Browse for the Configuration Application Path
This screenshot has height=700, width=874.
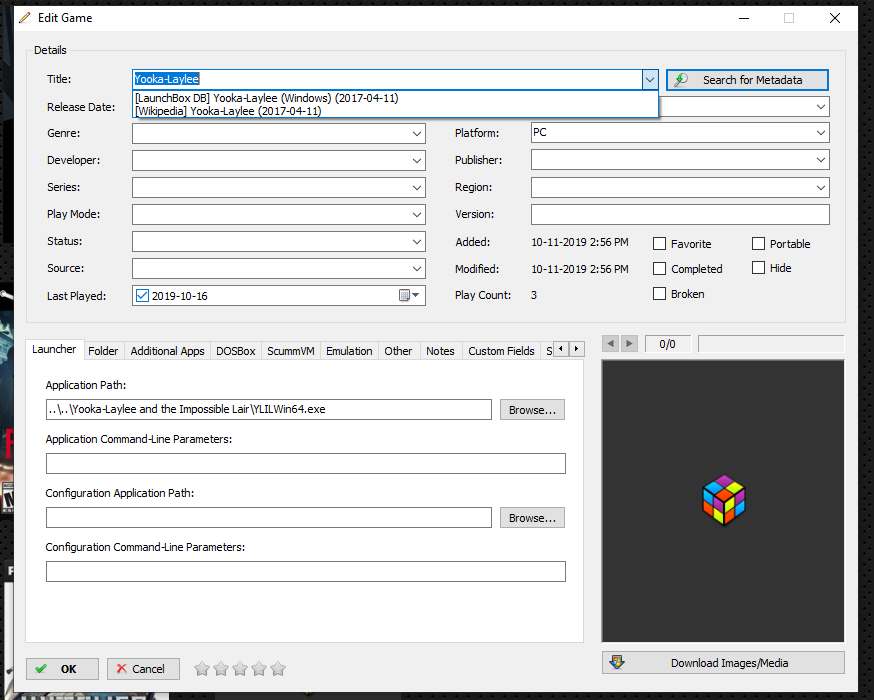532,518
